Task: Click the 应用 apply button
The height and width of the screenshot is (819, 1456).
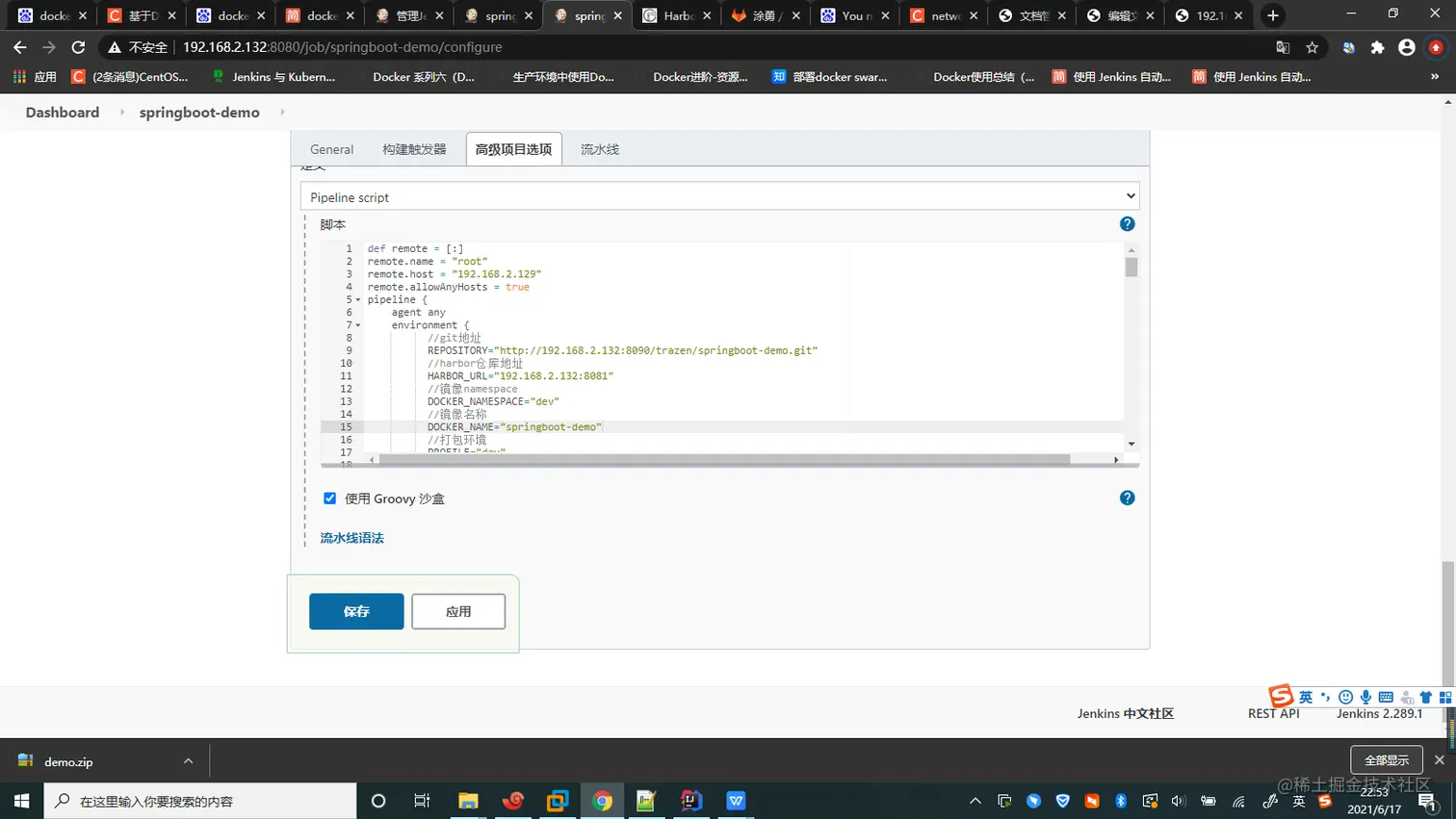Action: [x=458, y=611]
